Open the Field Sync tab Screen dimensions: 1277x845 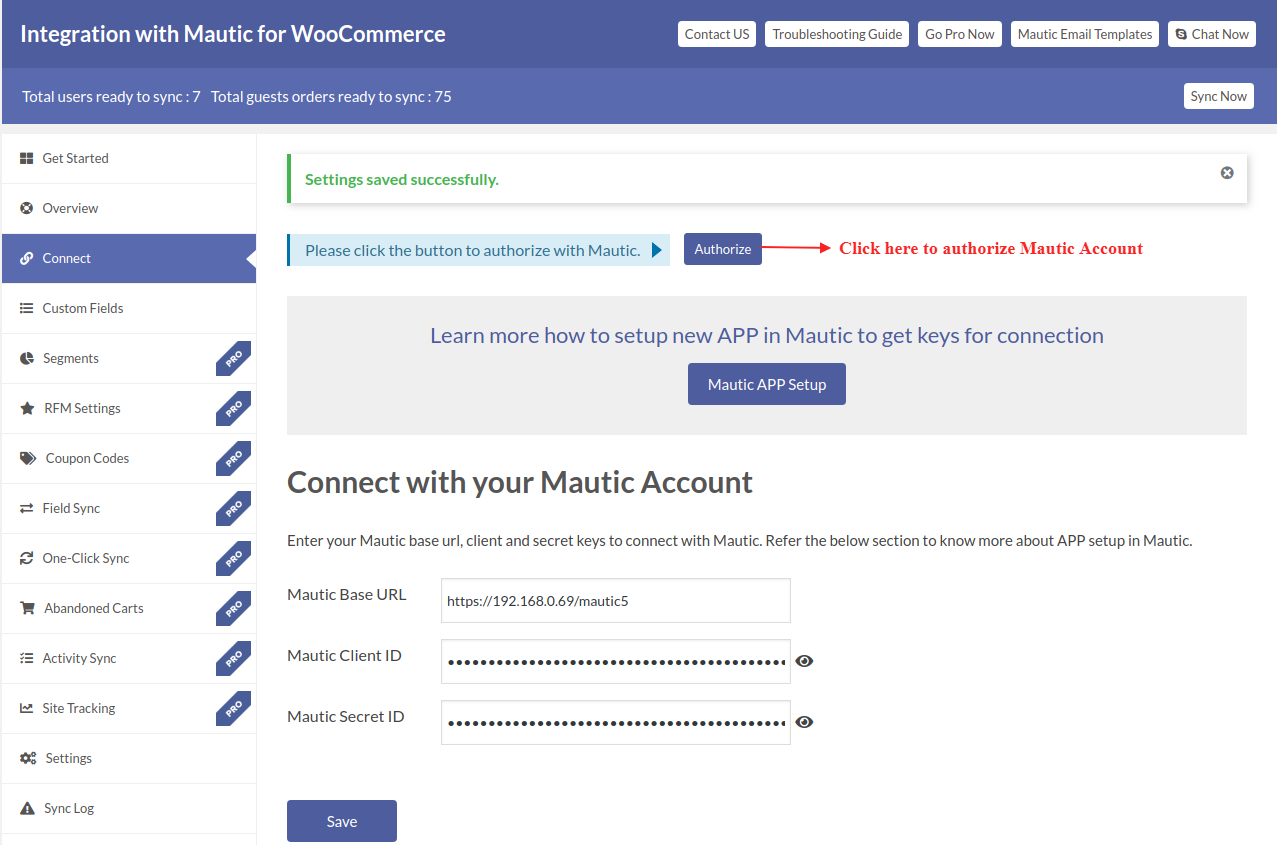pyautogui.click(x=129, y=508)
